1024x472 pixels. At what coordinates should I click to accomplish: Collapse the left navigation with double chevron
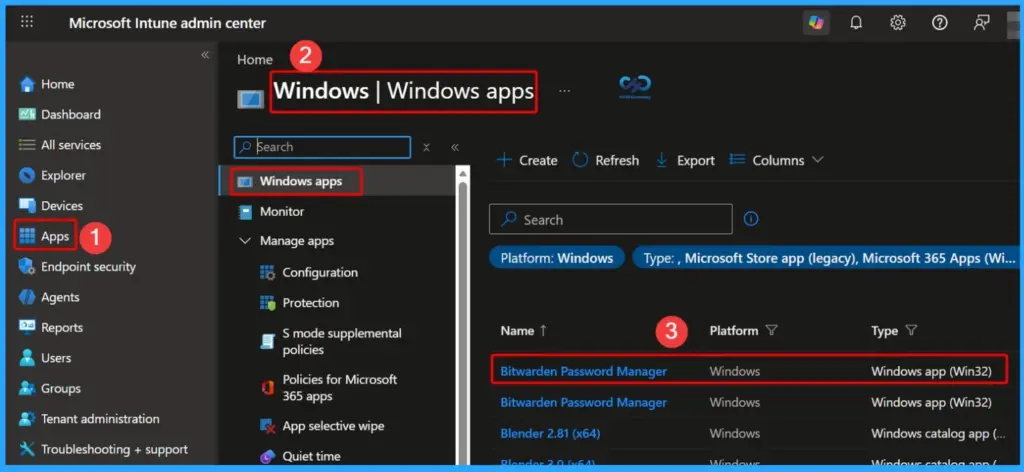tap(205, 55)
